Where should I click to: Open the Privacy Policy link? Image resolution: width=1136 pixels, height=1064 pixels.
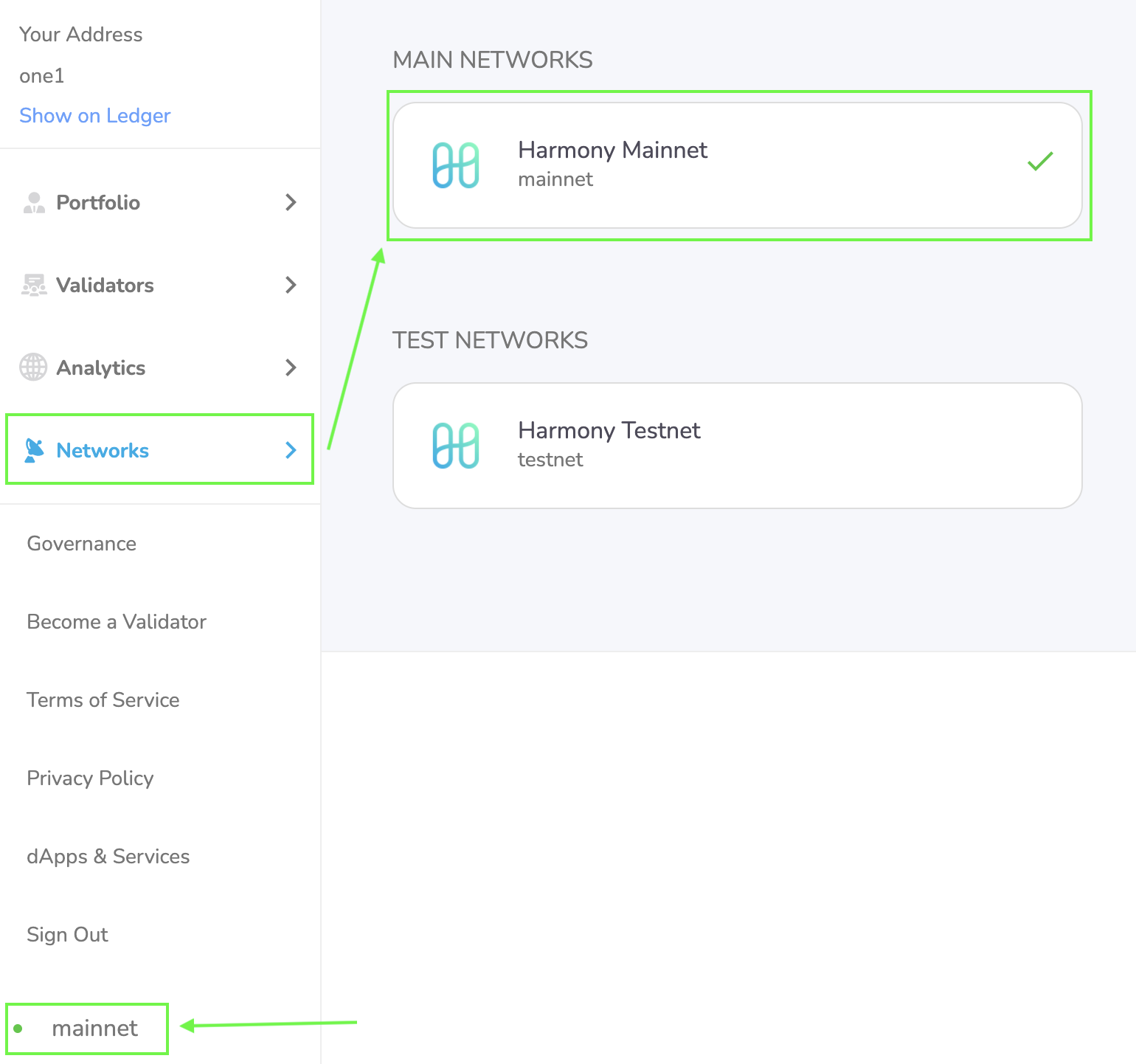[90, 778]
